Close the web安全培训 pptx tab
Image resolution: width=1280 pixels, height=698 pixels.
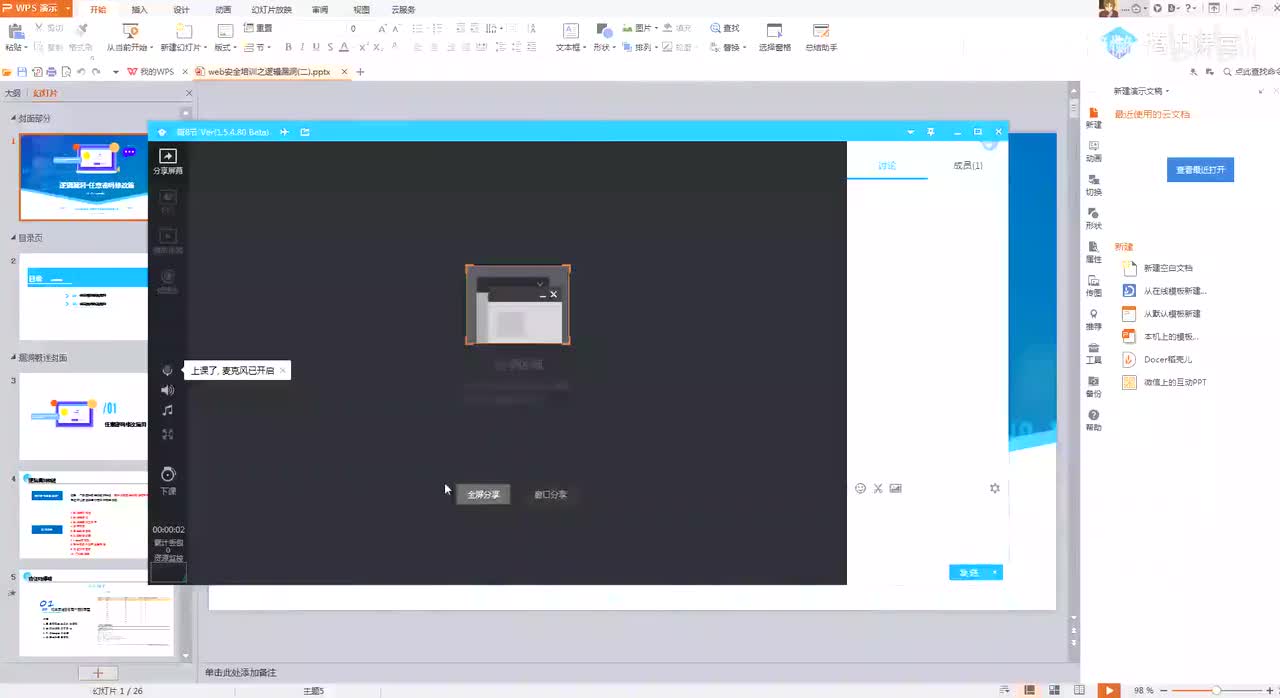pos(345,72)
